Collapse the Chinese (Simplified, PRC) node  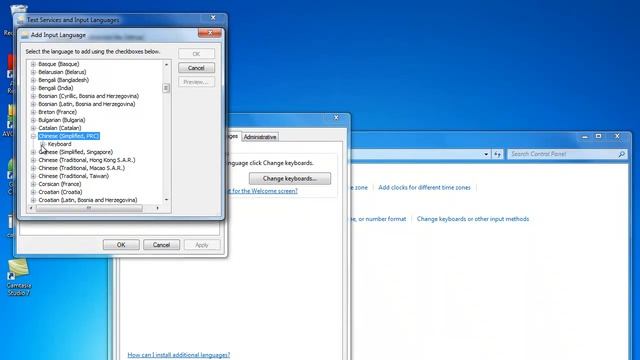pyautogui.click(x=33, y=136)
